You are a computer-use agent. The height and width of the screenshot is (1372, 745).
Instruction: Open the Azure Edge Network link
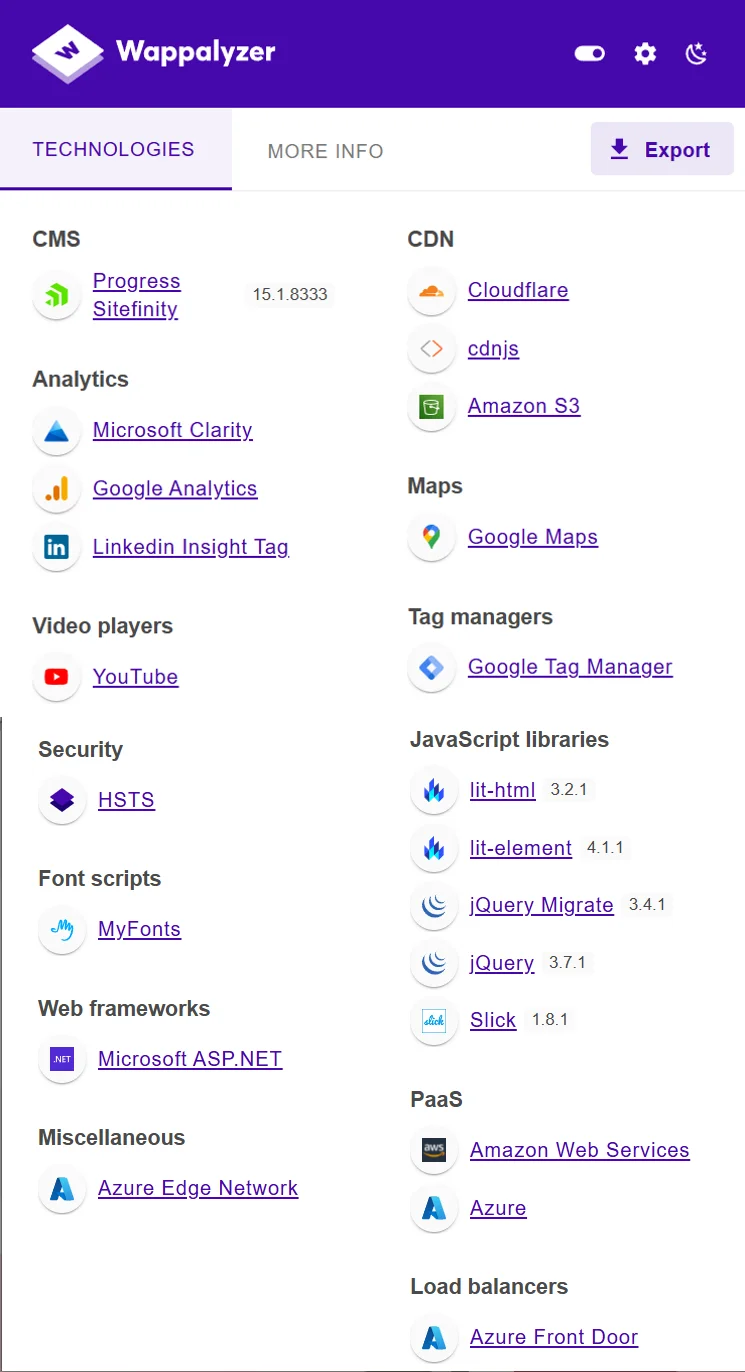point(198,1188)
